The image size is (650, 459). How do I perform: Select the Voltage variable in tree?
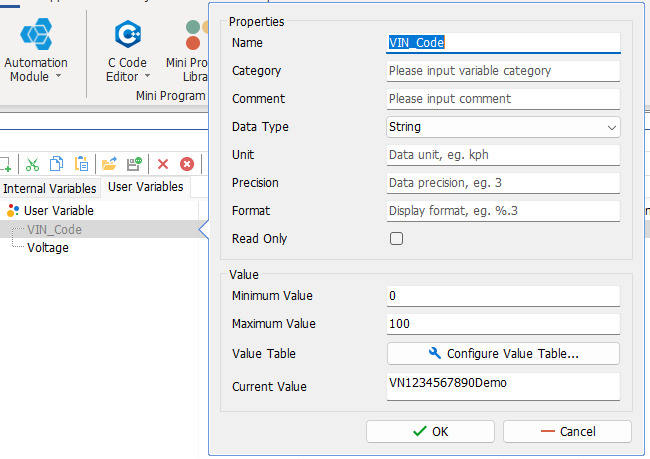coord(48,247)
